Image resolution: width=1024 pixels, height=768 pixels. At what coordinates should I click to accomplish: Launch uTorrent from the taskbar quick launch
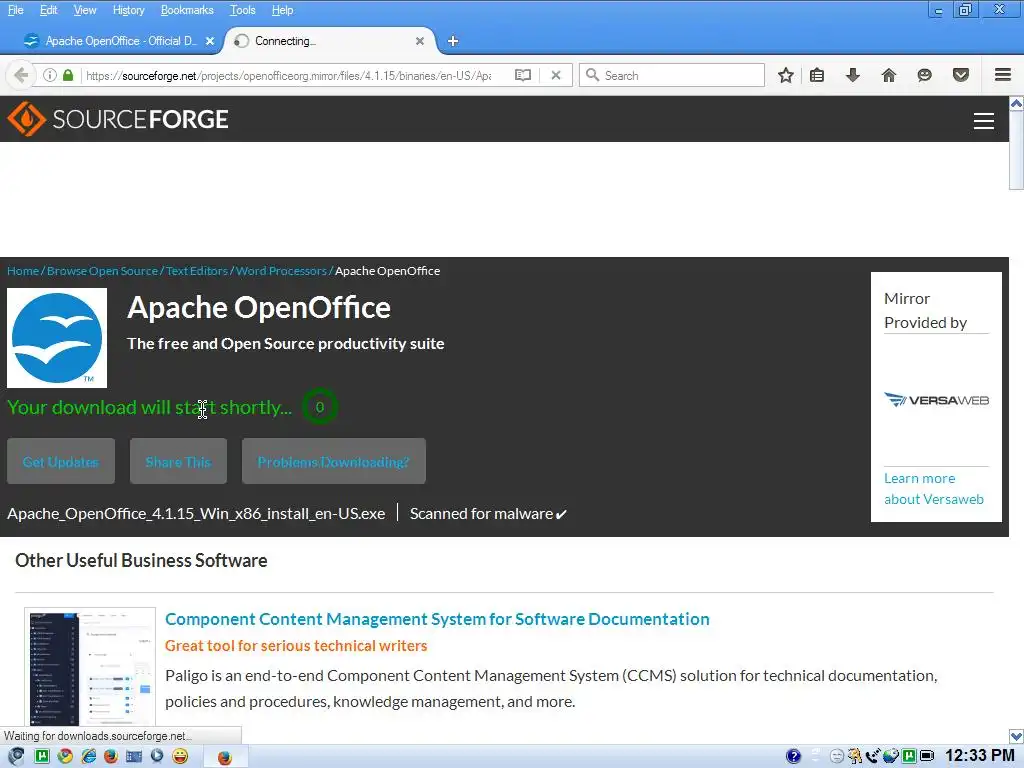point(42,756)
